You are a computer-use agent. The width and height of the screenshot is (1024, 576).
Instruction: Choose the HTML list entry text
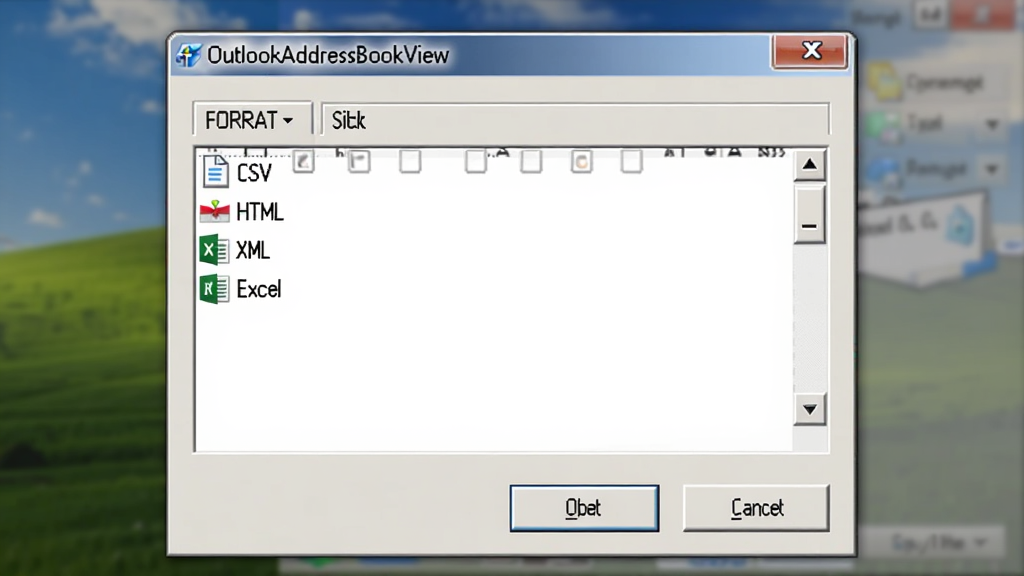260,212
